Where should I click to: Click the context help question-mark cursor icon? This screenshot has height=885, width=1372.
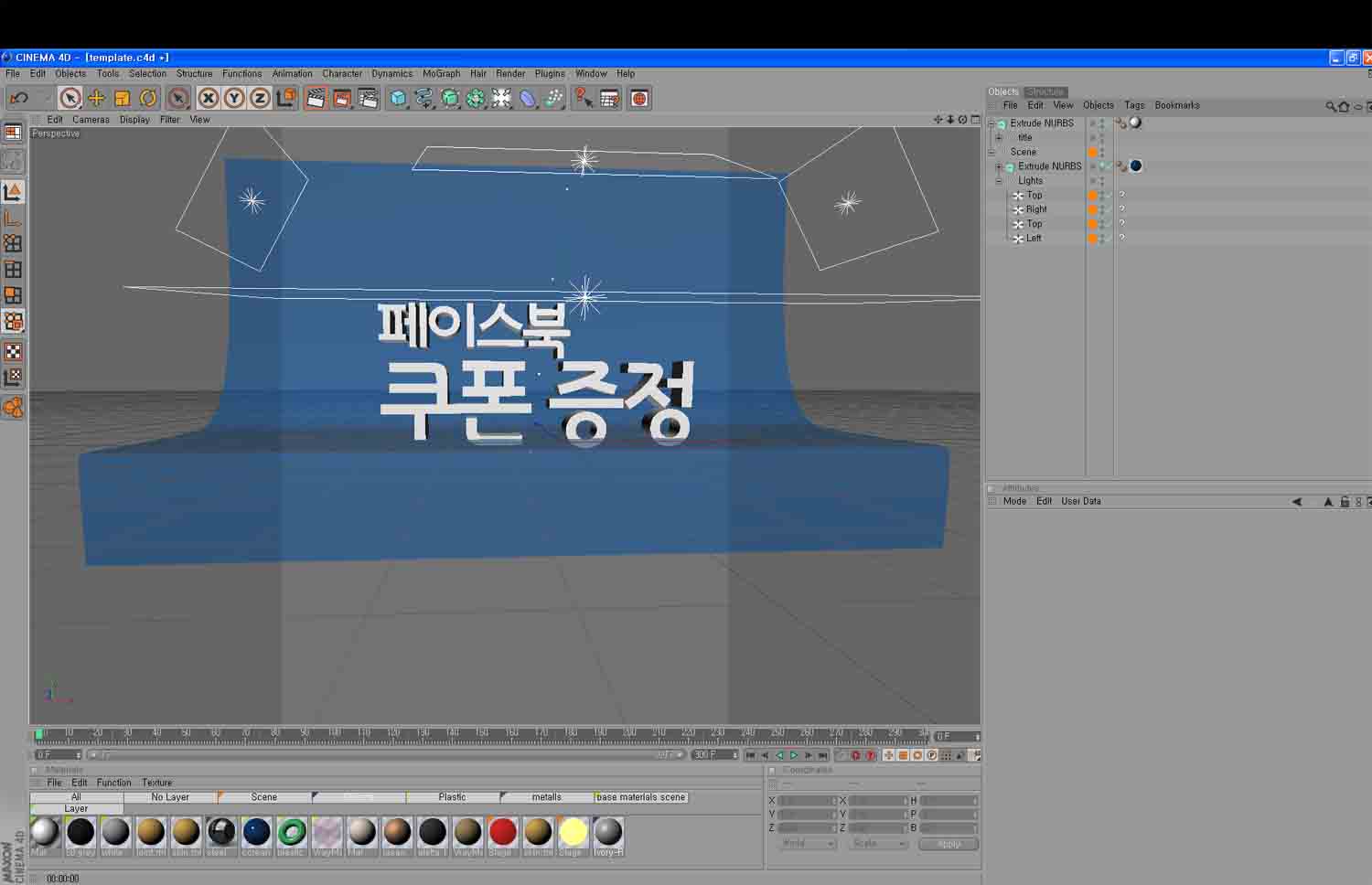pos(583,98)
